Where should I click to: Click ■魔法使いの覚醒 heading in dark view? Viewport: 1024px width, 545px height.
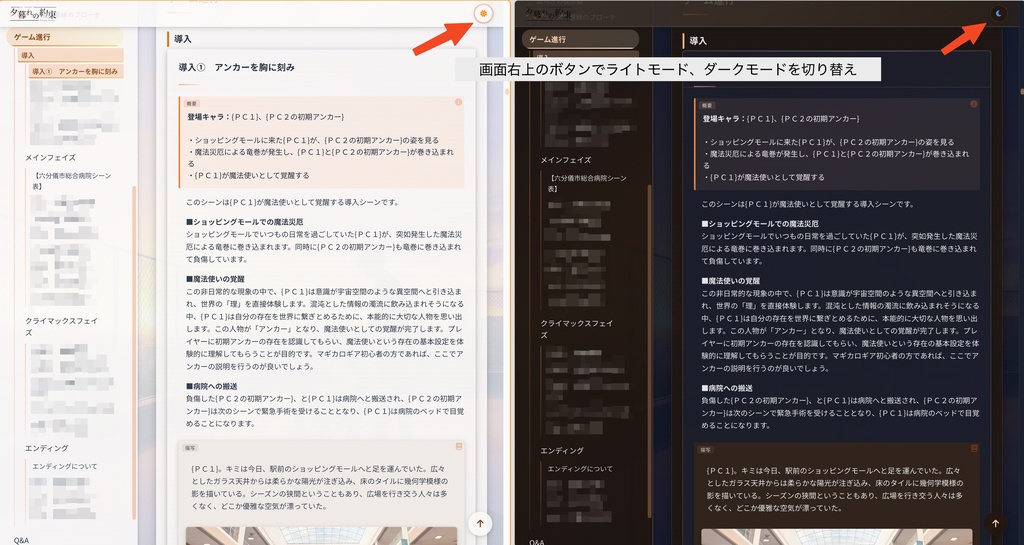click(x=730, y=281)
